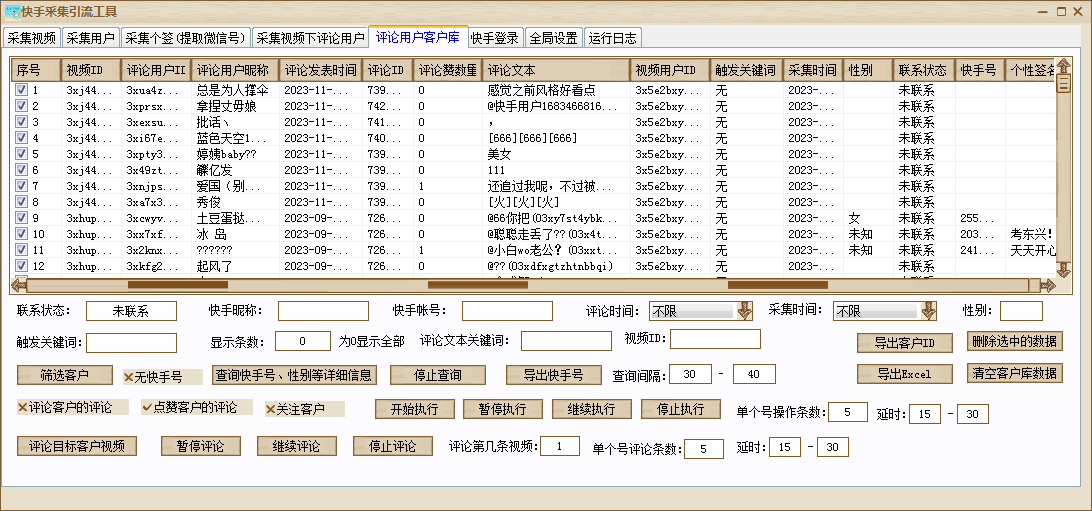Switch to the 采集视频 tab
1092x511 pixels.
pyautogui.click(x=32, y=38)
